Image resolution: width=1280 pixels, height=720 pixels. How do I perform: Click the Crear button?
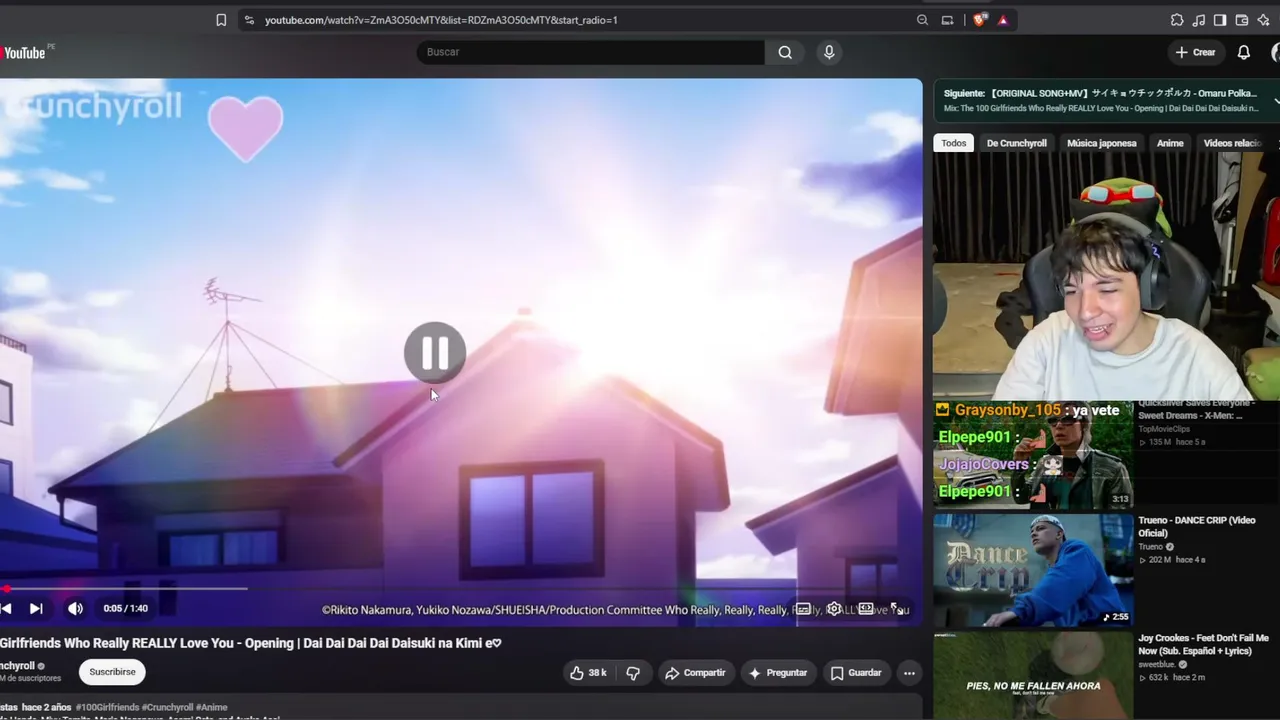click(x=1195, y=52)
